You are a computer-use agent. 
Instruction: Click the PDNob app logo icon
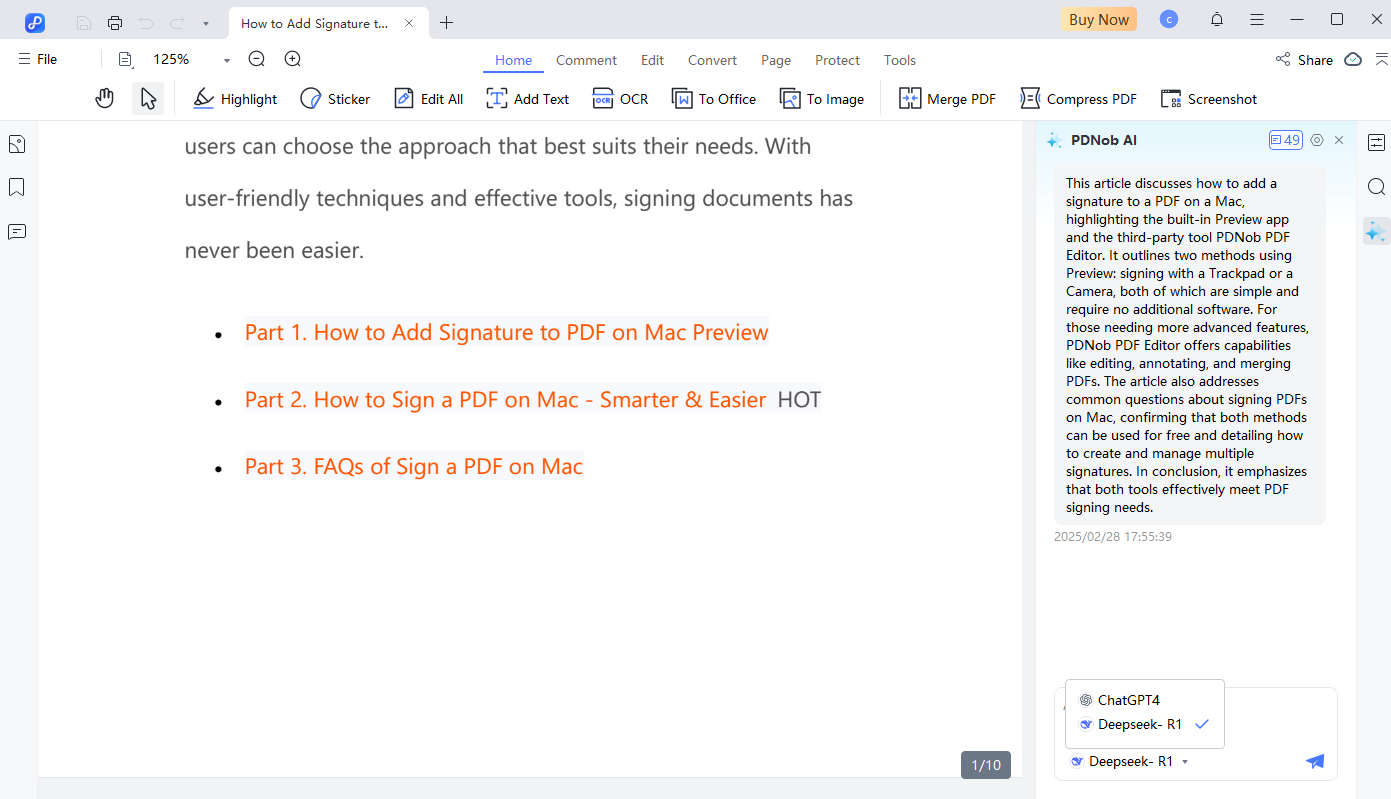tap(35, 22)
